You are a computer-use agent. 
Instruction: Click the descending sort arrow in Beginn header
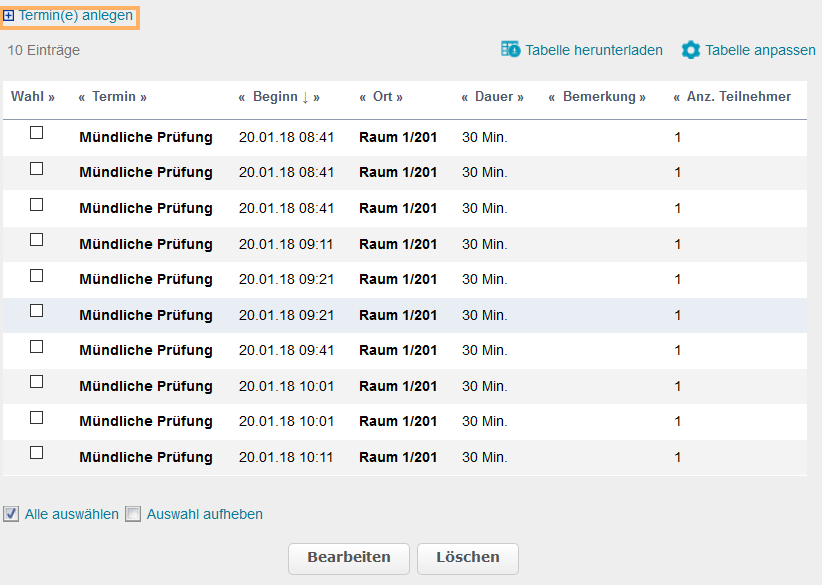[305, 97]
